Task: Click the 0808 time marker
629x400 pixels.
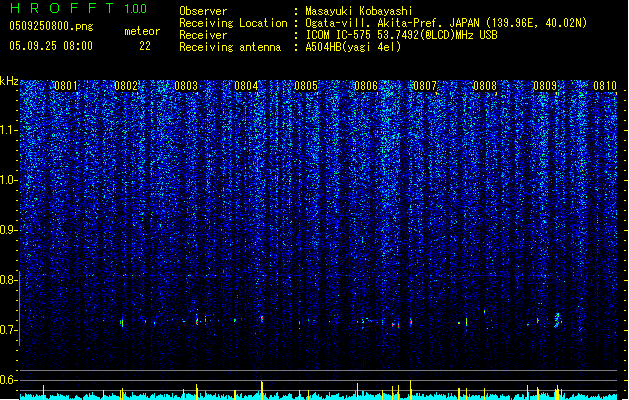Action: click(485, 86)
